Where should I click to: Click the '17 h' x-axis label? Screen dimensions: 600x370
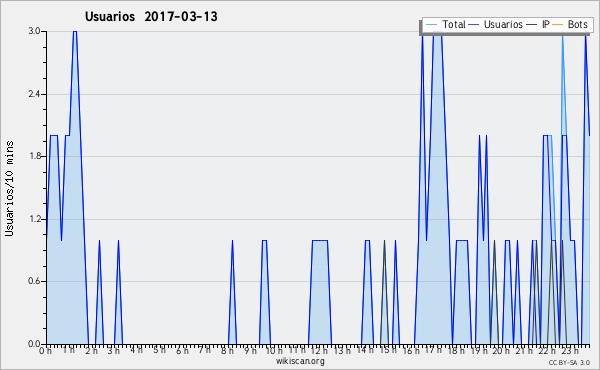(433, 351)
